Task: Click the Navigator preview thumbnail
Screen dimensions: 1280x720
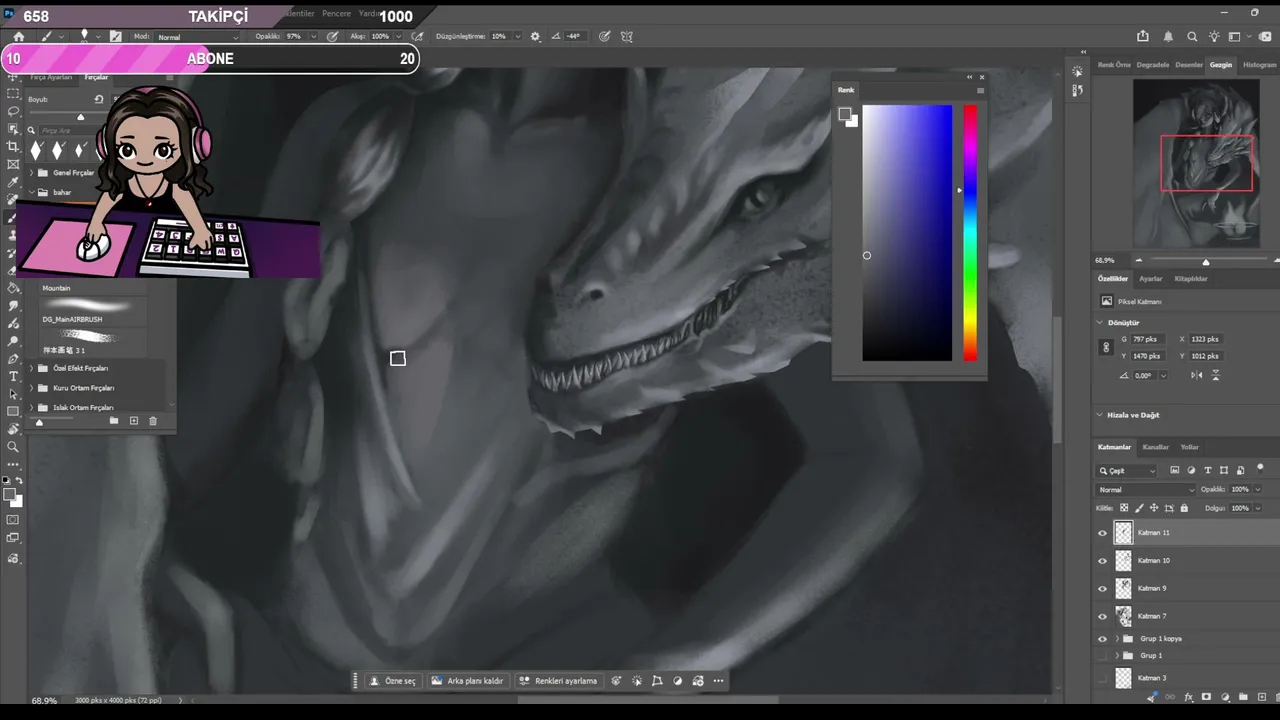Action: (1195, 164)
